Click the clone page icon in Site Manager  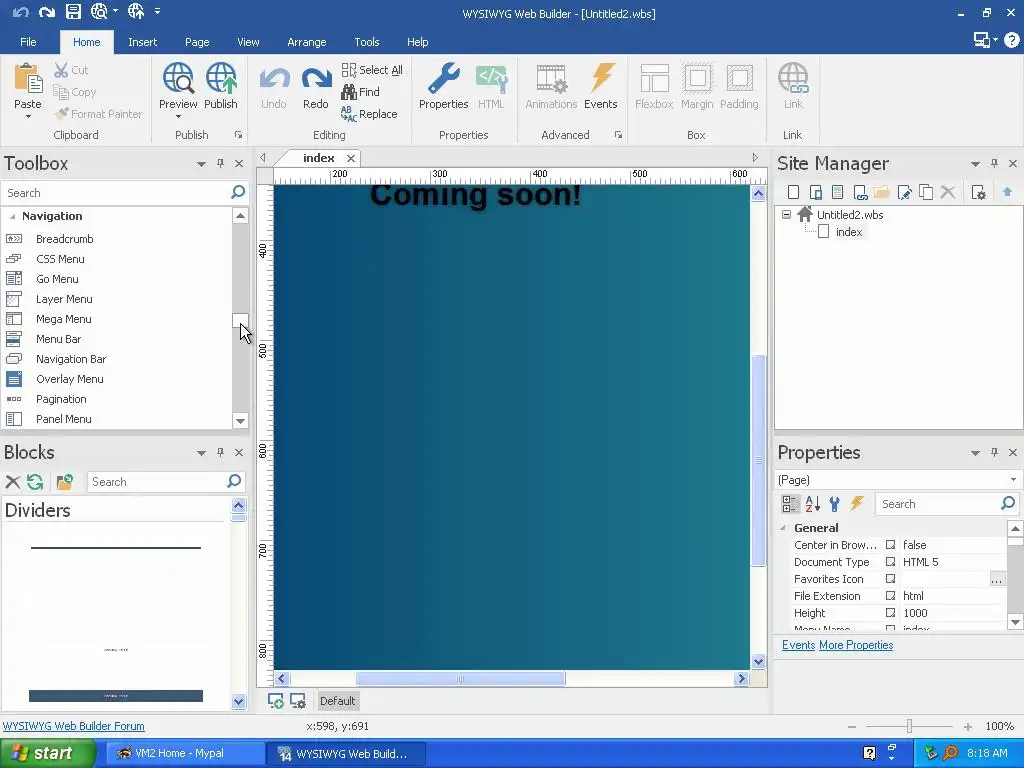tap(926, 192)
